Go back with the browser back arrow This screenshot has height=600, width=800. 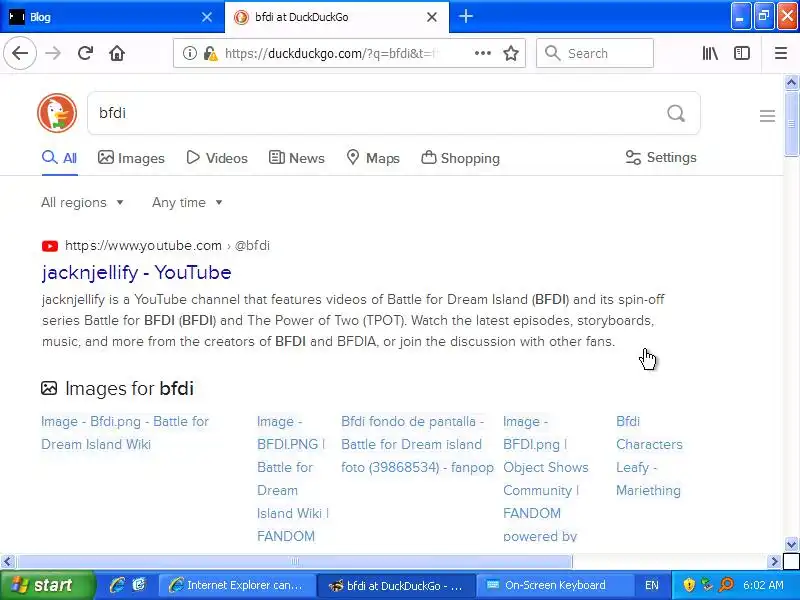pos(20,53)
